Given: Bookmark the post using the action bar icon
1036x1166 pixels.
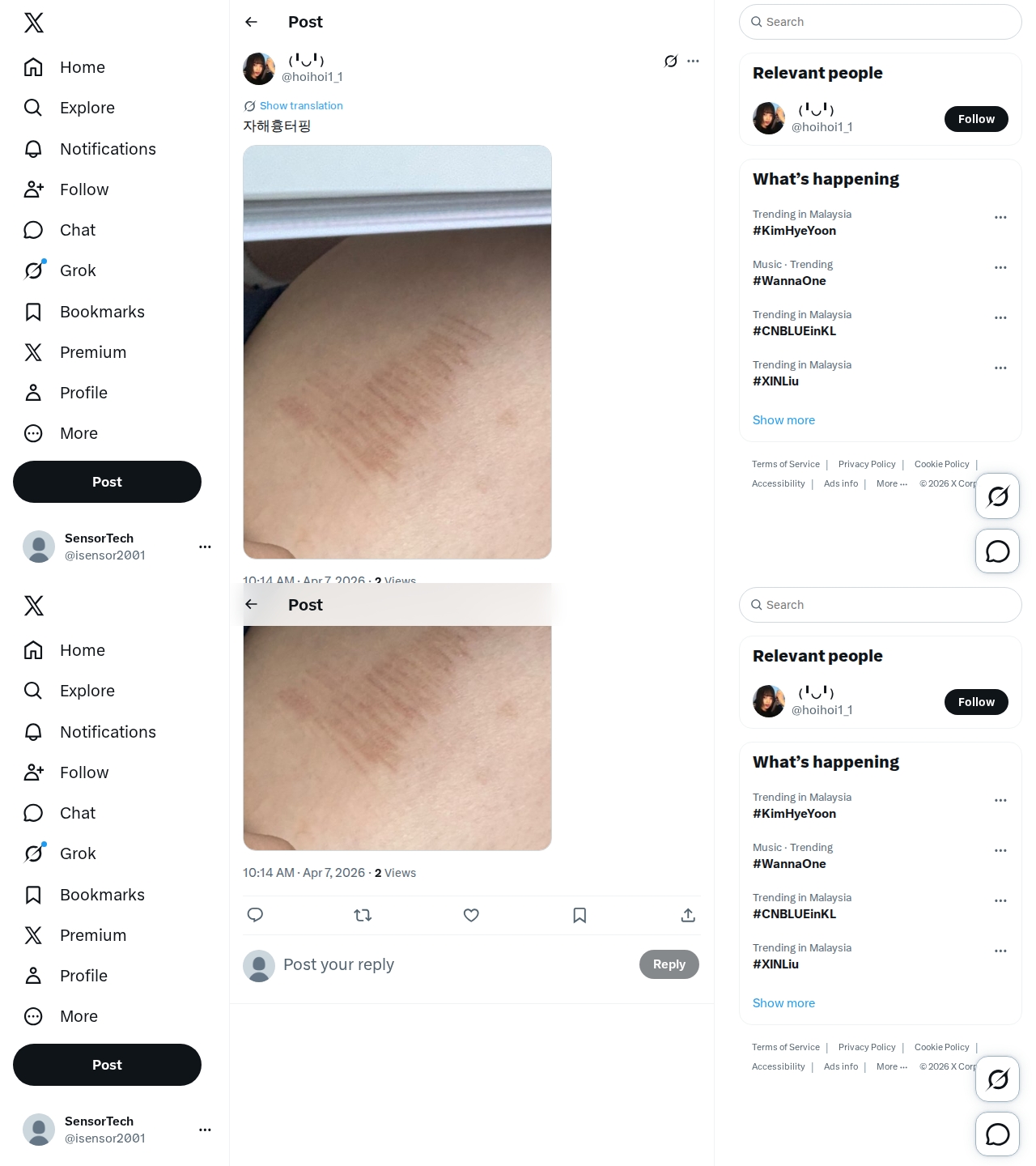Looking at the screenshot, I should click(x=580, y=915).
